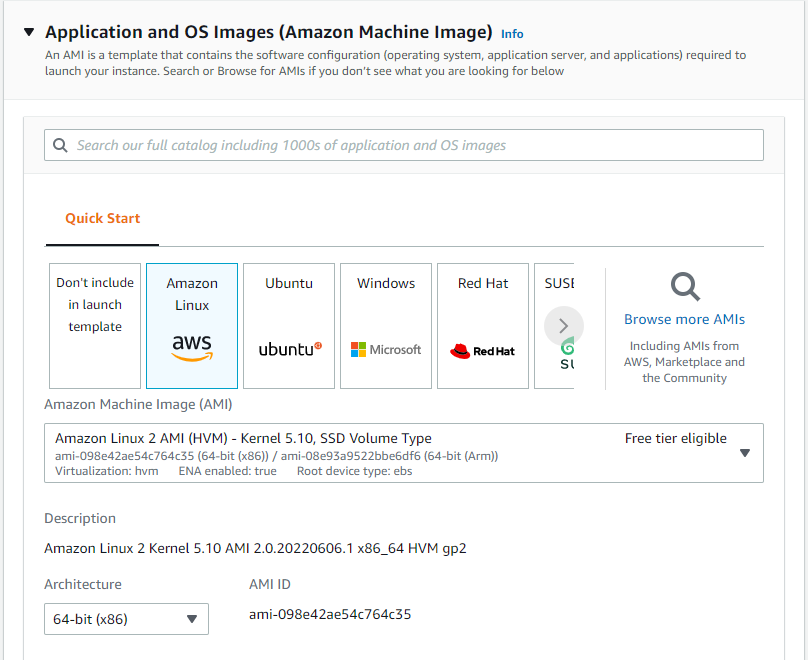Show more OS tiles with the next arrow

pos(564,326)
